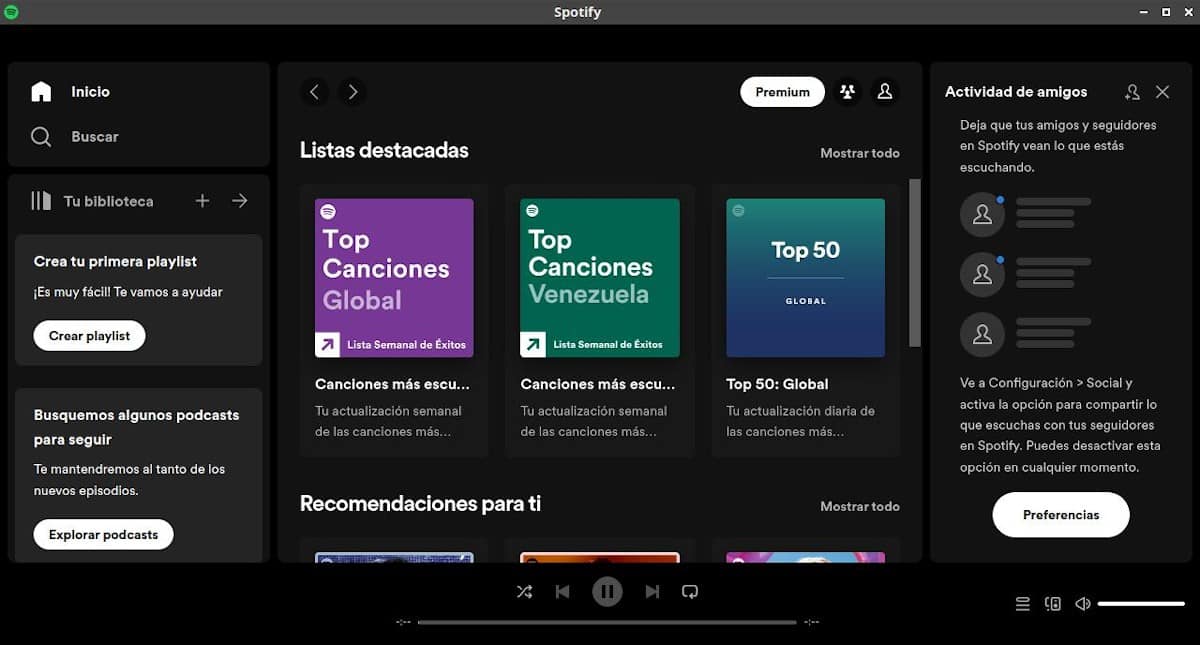Adjust the volume slider
This screenshot has width=1200, height=645.
pyautogui.click(x=1141, y=604)
